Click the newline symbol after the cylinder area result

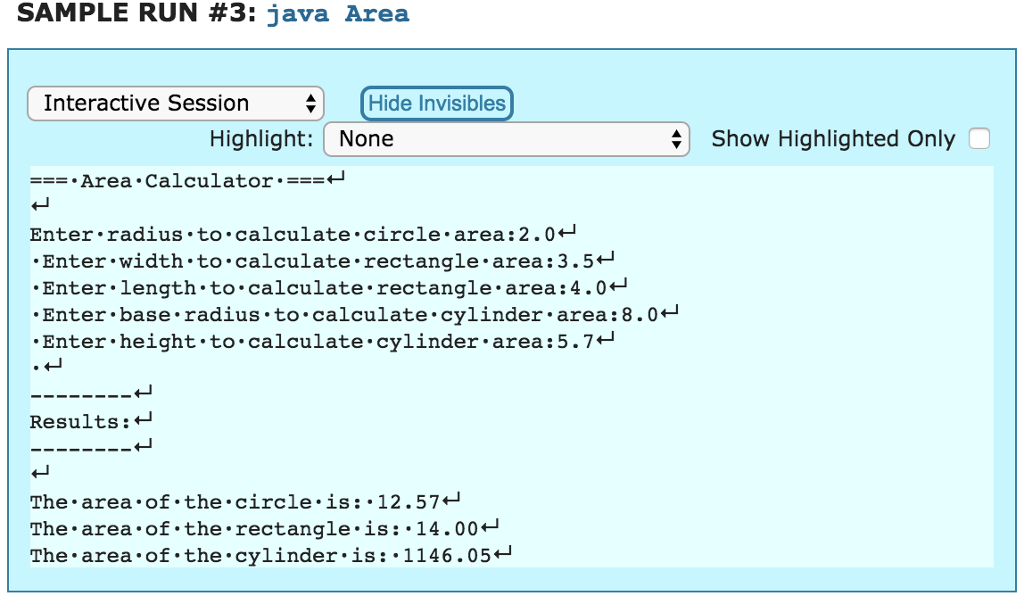point(505,553)
